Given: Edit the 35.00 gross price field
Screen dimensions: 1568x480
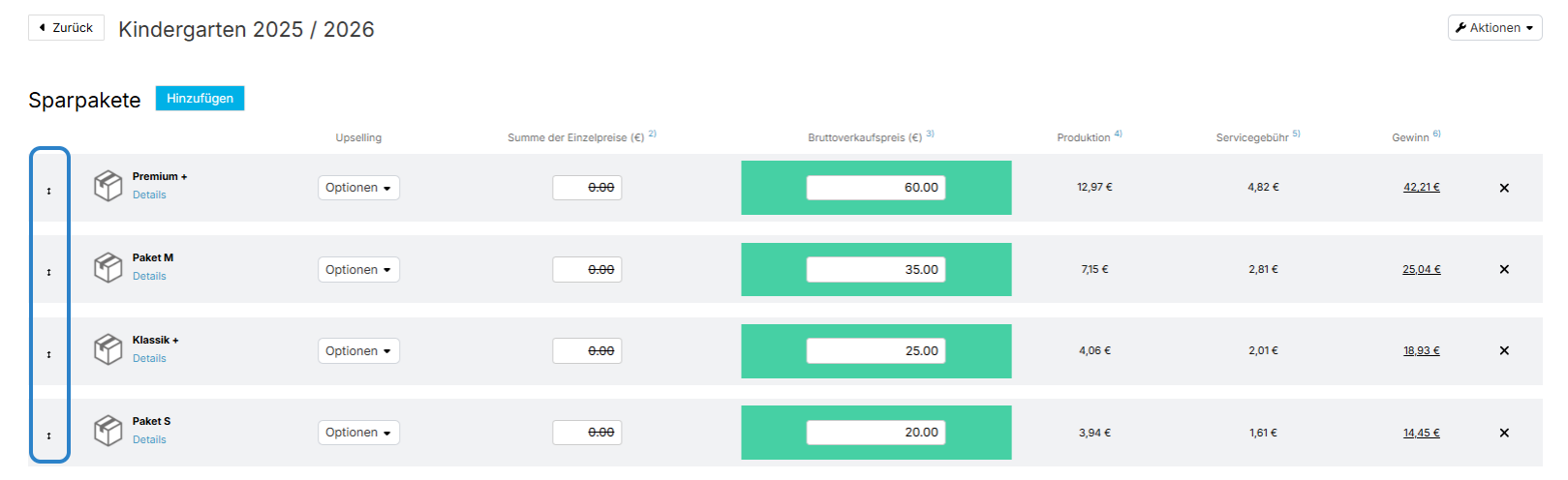Looking at the screenshot, I should pos(876,270).
